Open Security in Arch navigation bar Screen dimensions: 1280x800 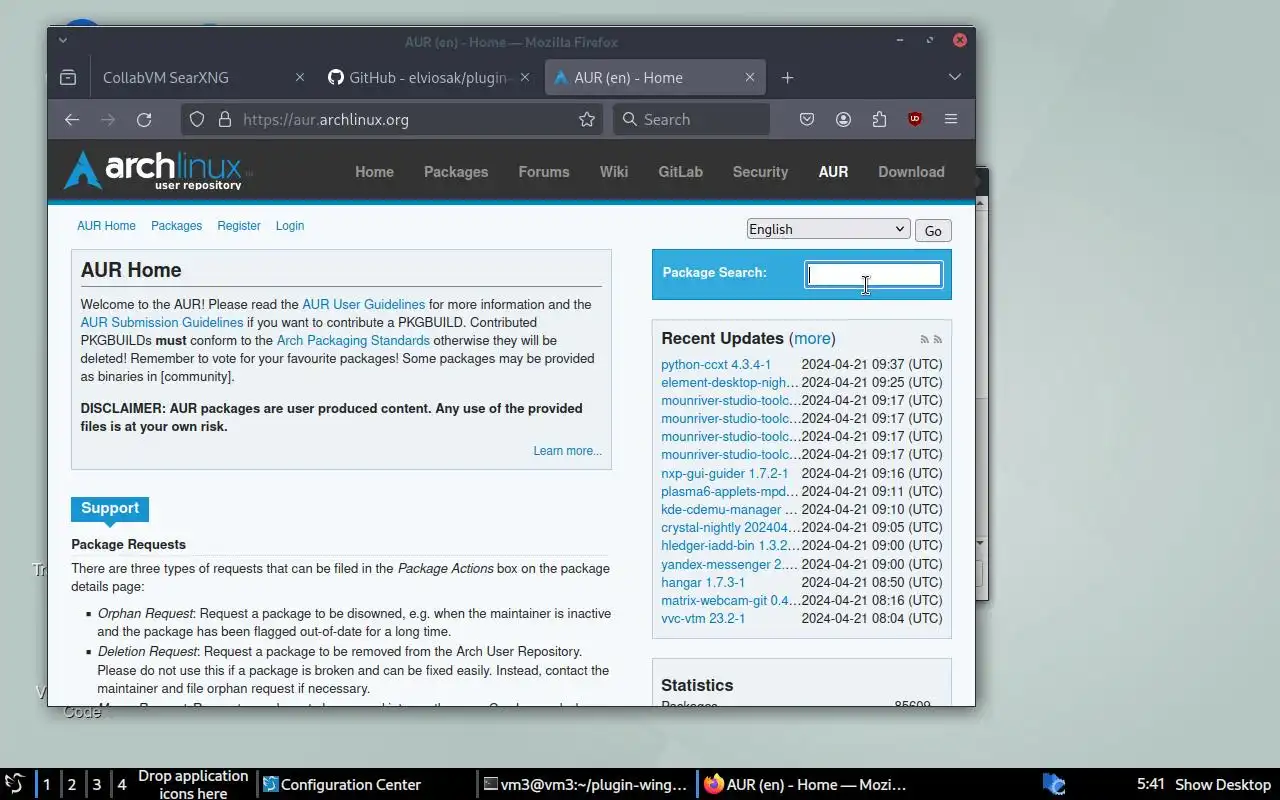coord(760,172)
